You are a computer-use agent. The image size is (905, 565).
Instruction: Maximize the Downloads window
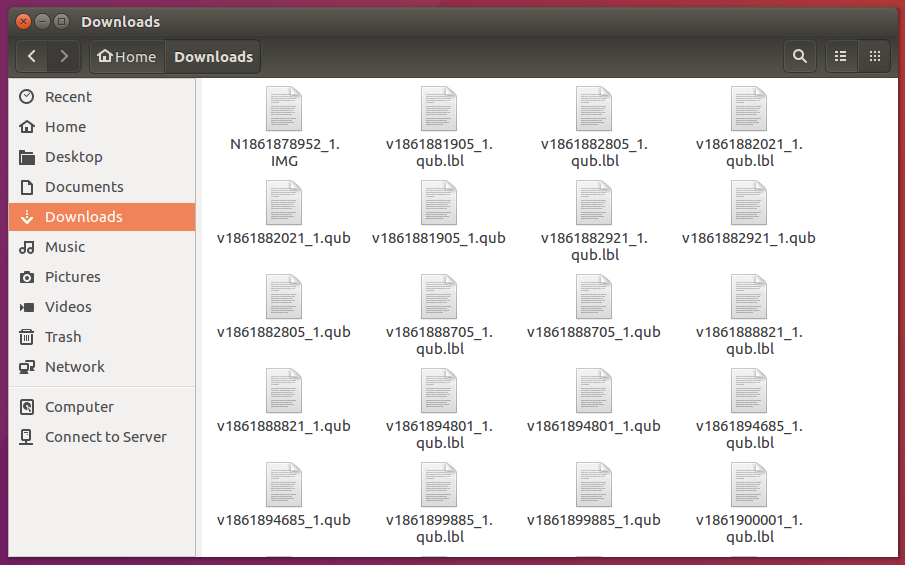(x=61, y=22)
